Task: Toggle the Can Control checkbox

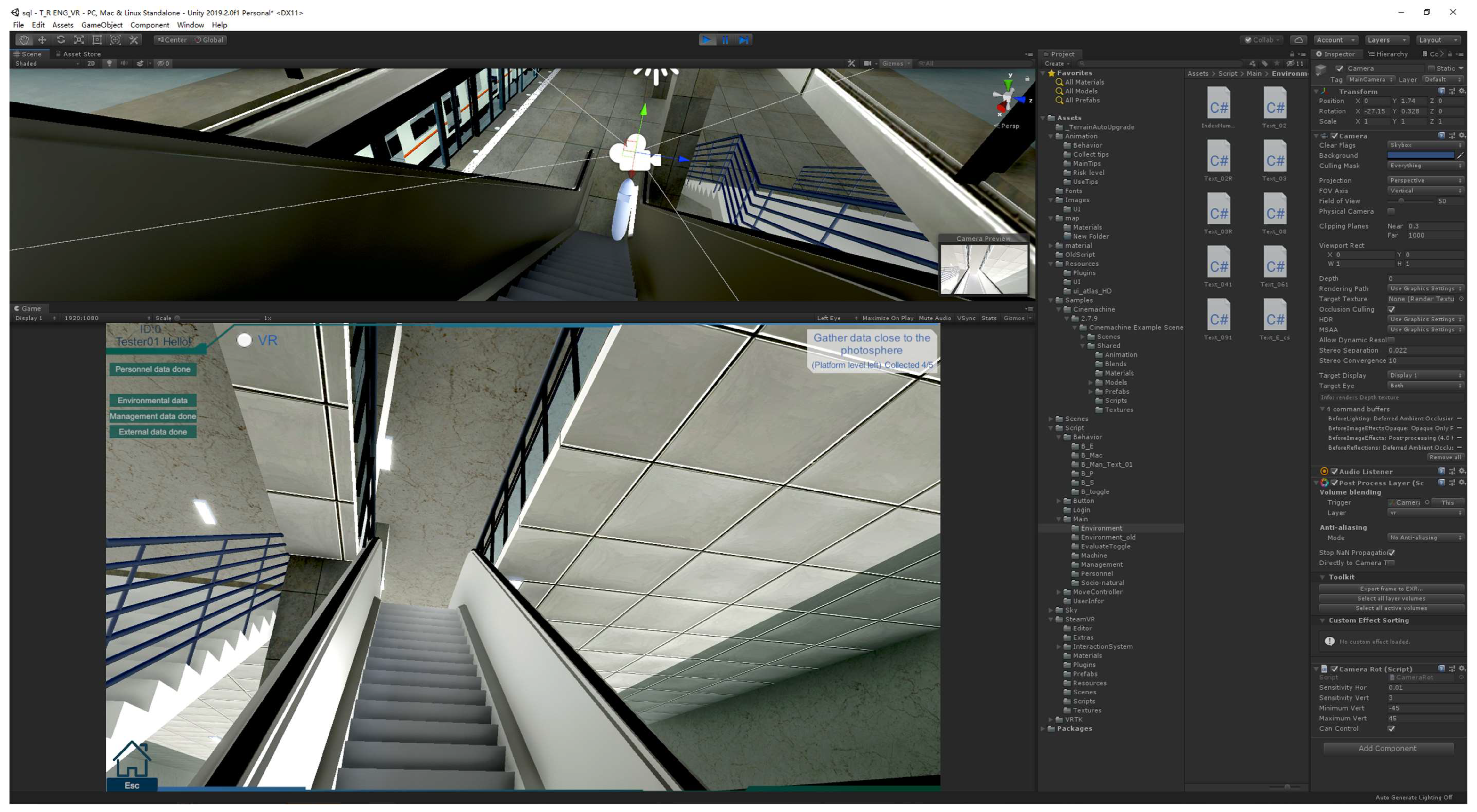Action: 1391,728
